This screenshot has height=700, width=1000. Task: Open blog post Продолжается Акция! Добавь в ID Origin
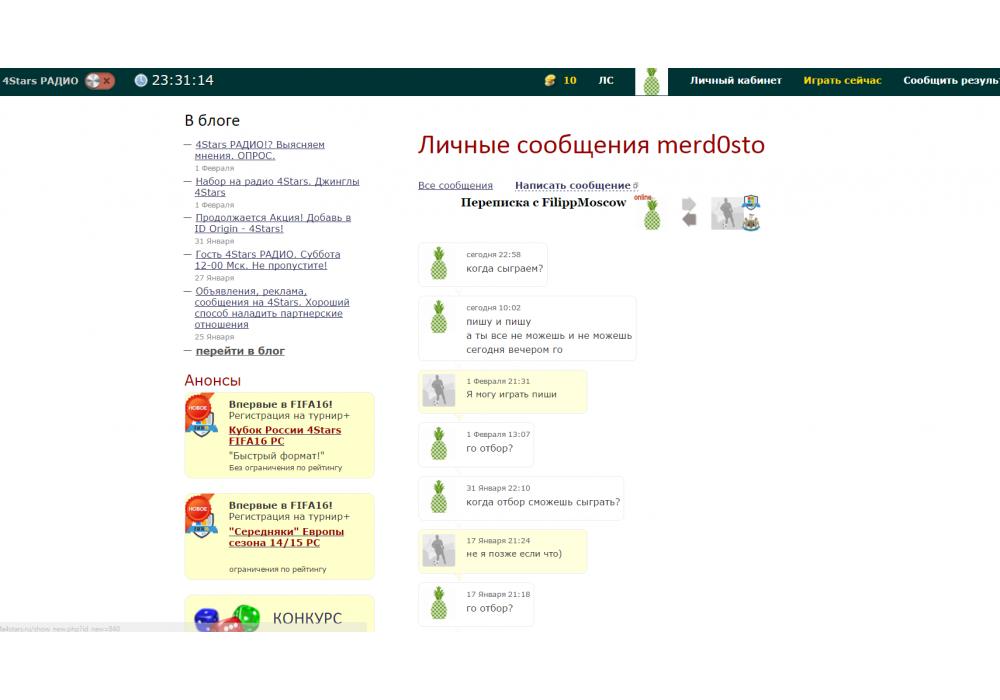273,223
